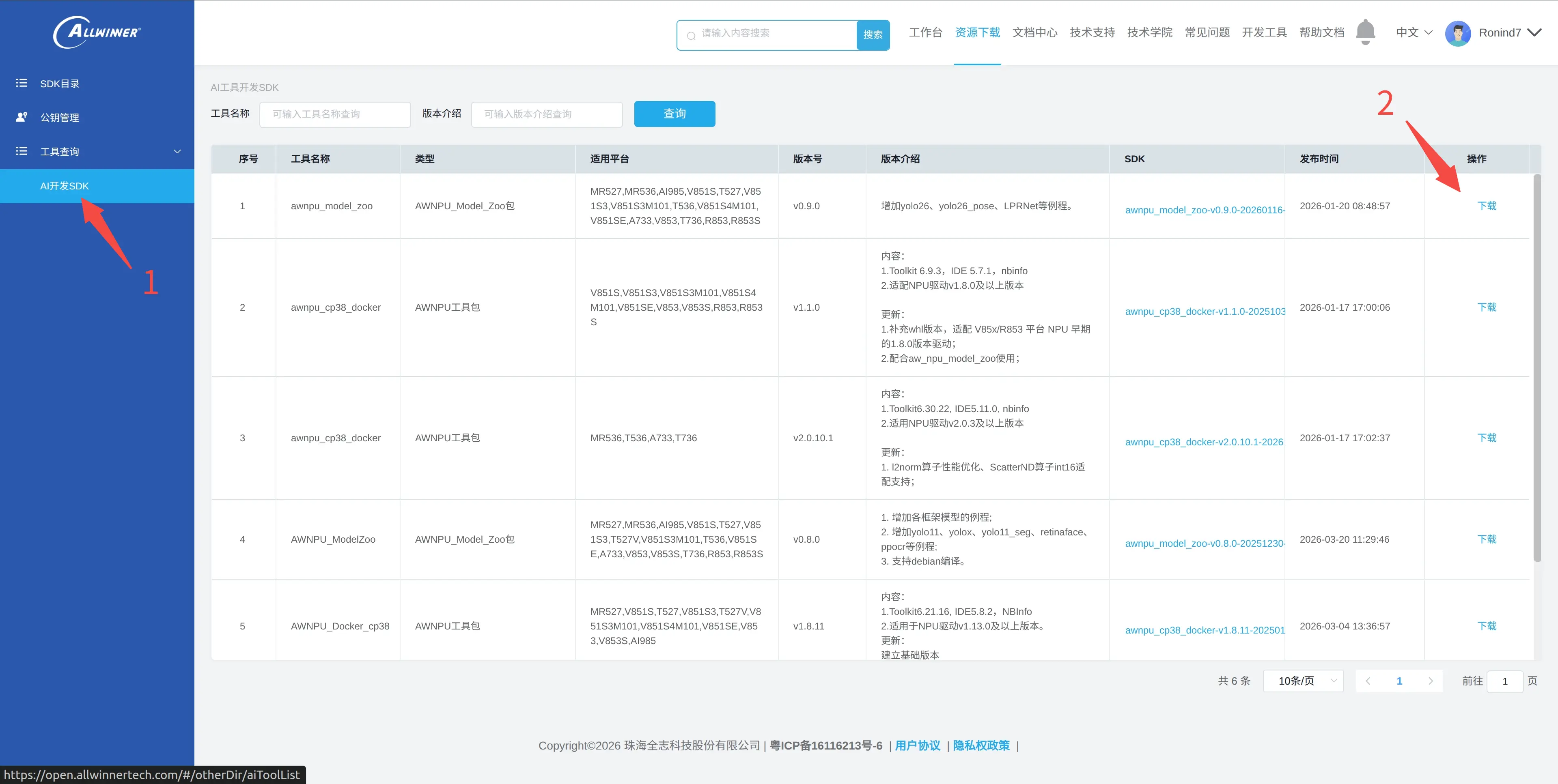Select AI开发SDK in the sidebar
This screenshot has width=1558, height=784.
(x=97, y=186)
